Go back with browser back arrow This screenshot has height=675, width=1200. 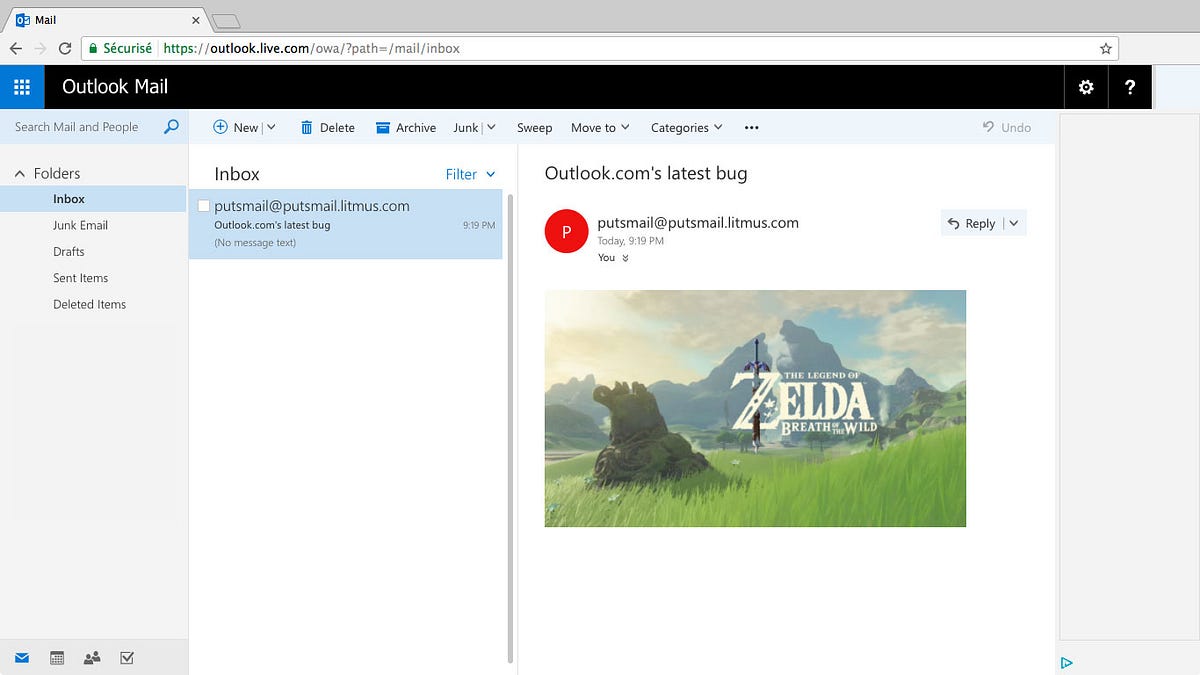(x=15, y=48)
